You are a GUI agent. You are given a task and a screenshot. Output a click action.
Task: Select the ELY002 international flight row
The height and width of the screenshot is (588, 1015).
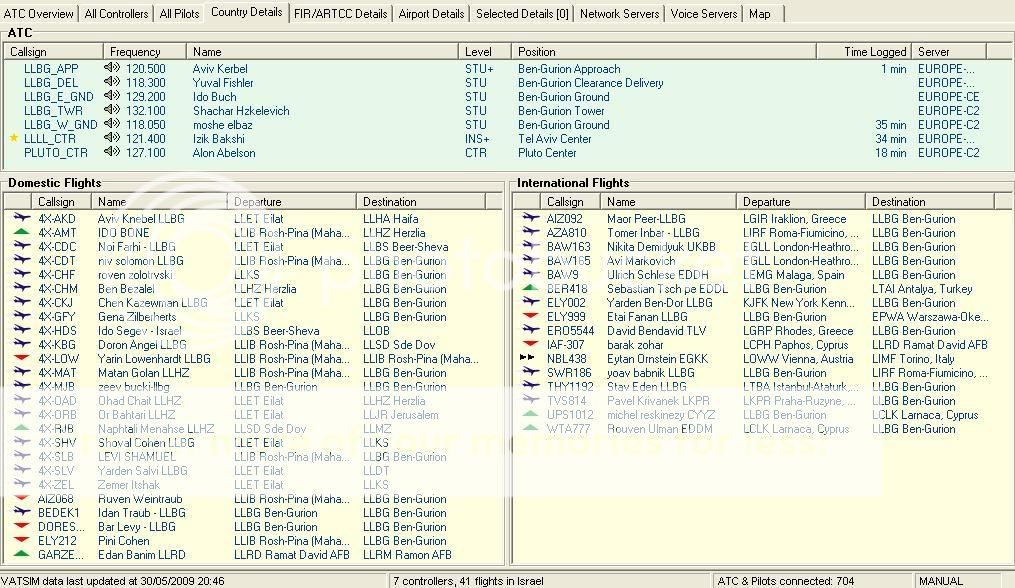(566, 303)
